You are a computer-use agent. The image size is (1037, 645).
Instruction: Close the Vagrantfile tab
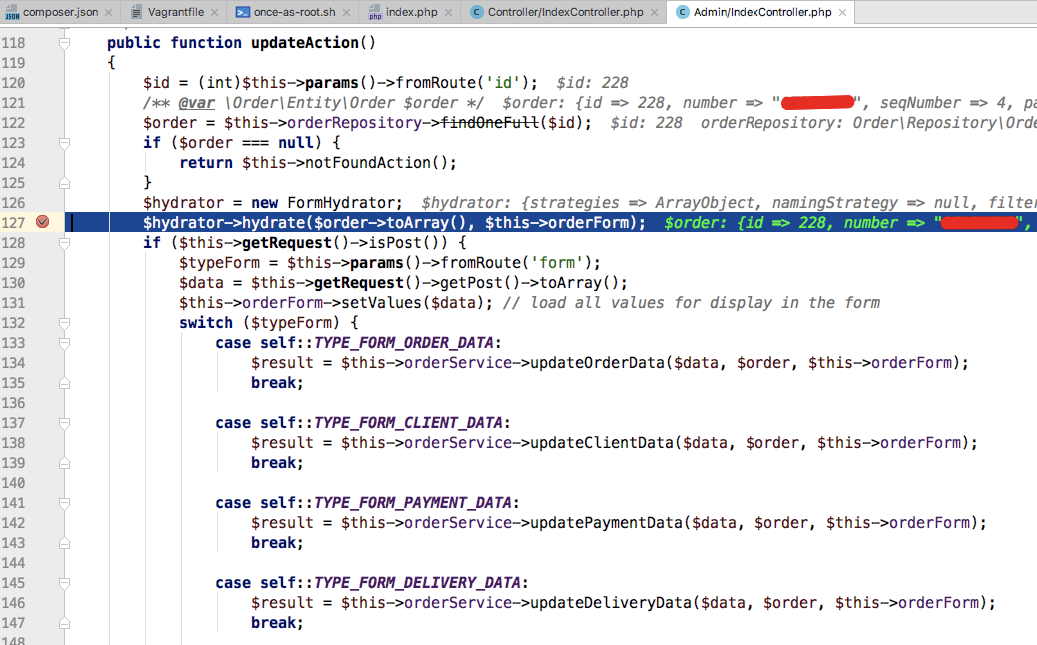tap(214, 13)
